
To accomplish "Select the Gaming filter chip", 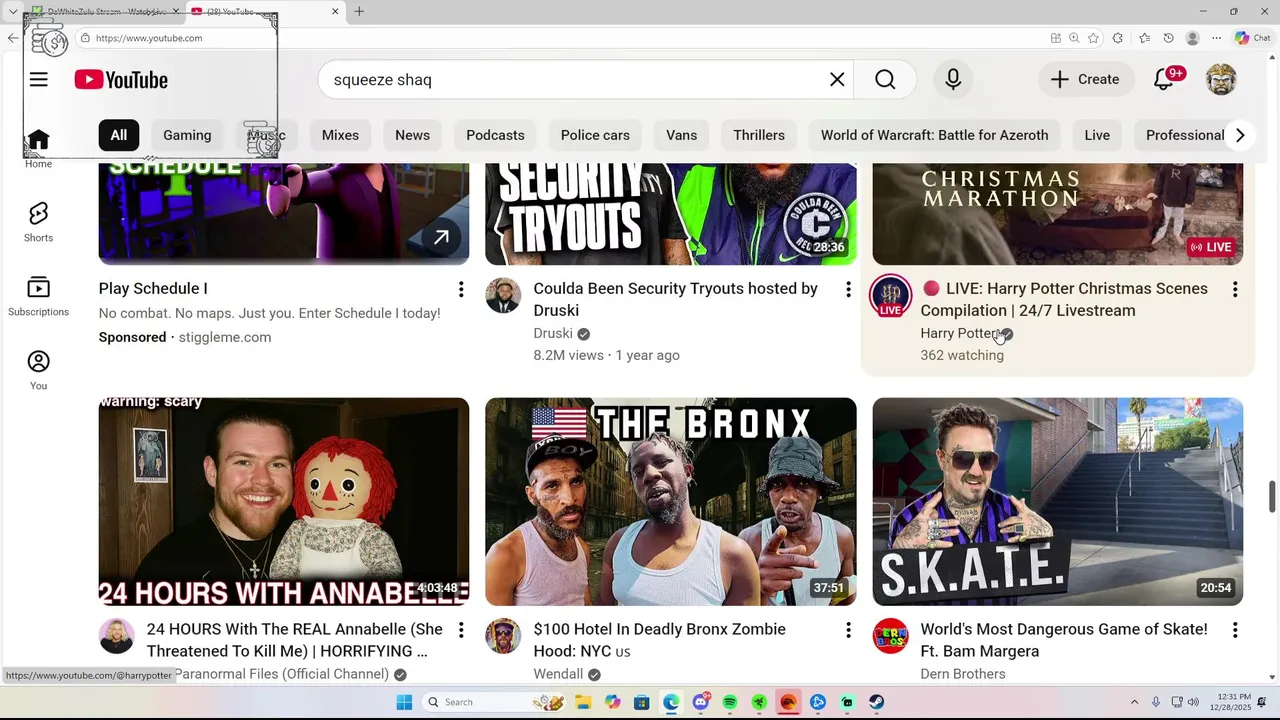I will 187,135.
